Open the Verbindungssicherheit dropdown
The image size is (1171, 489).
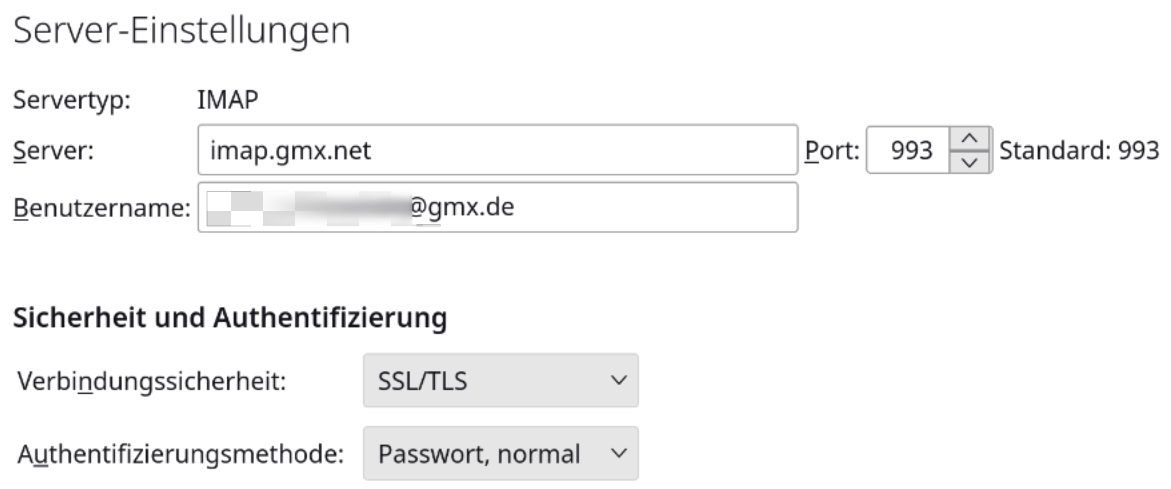coord(498,381)
